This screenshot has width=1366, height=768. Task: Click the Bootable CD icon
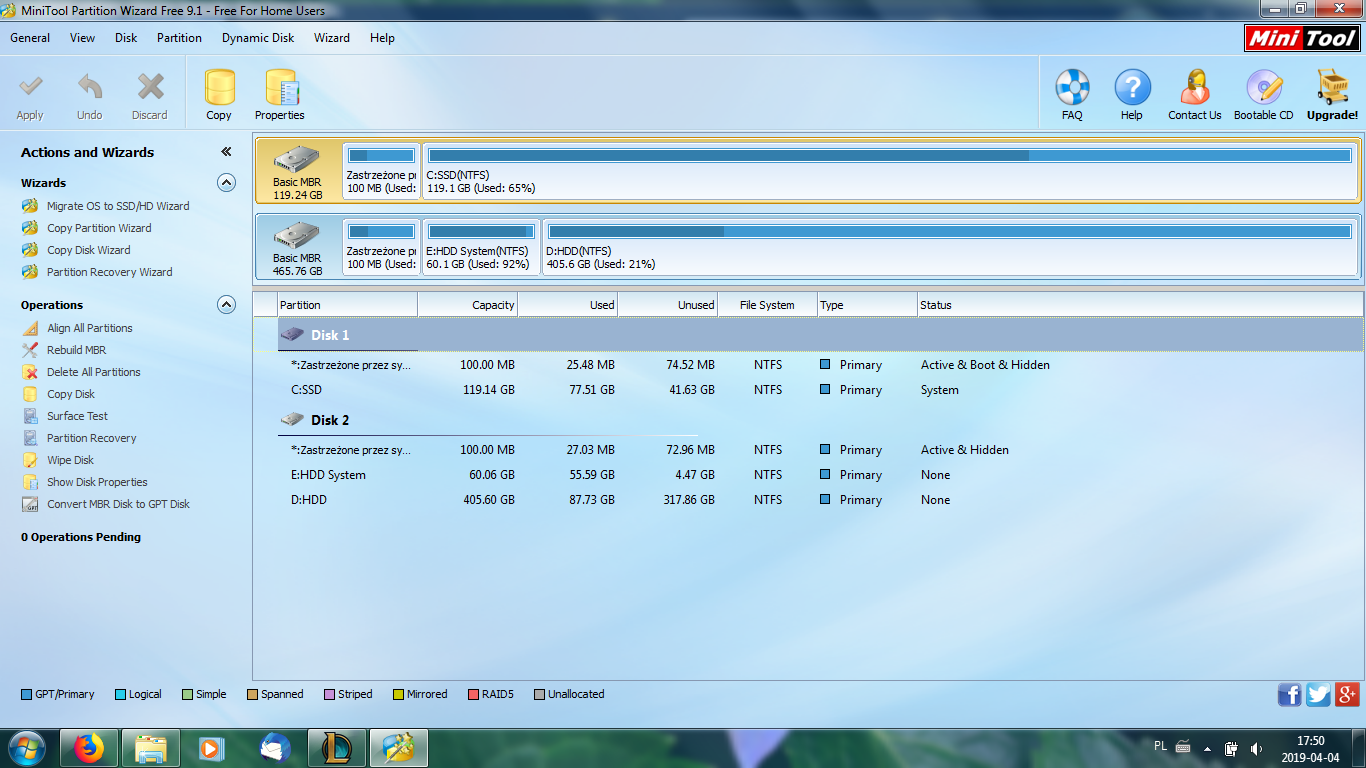pyautogui.click(x=1264, y=88)
